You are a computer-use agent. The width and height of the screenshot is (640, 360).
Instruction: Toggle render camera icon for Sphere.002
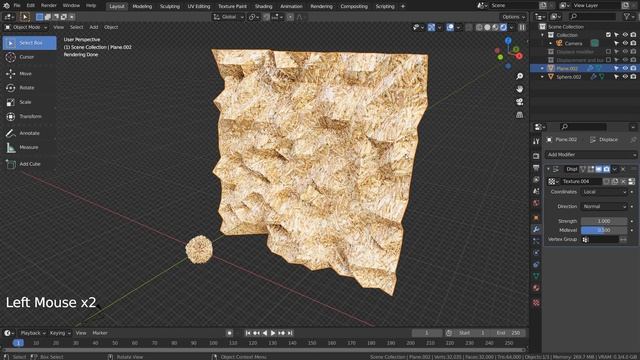pos(633,77)
